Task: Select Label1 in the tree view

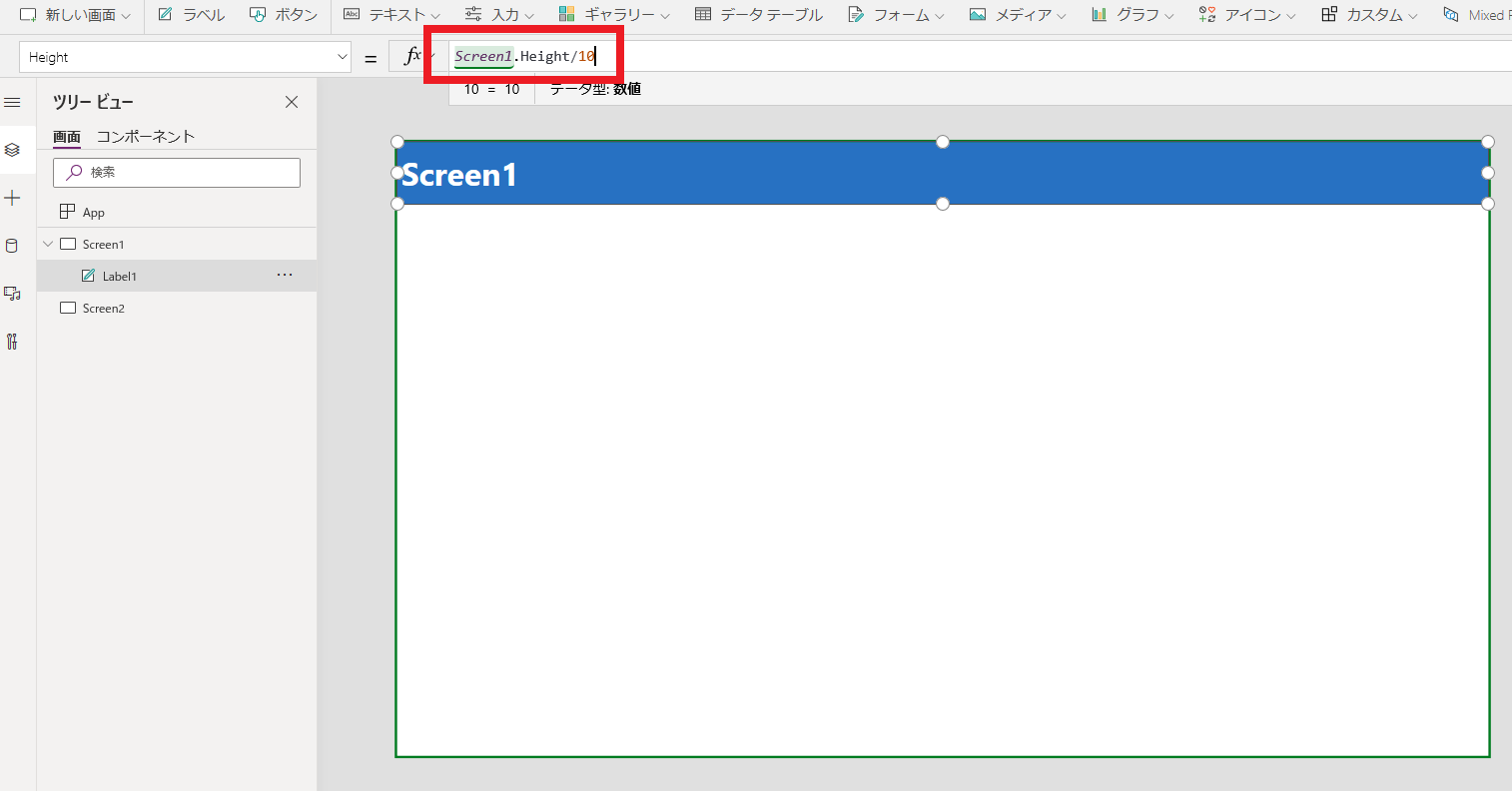Action: pyautogui.click(x=177, y=276)
